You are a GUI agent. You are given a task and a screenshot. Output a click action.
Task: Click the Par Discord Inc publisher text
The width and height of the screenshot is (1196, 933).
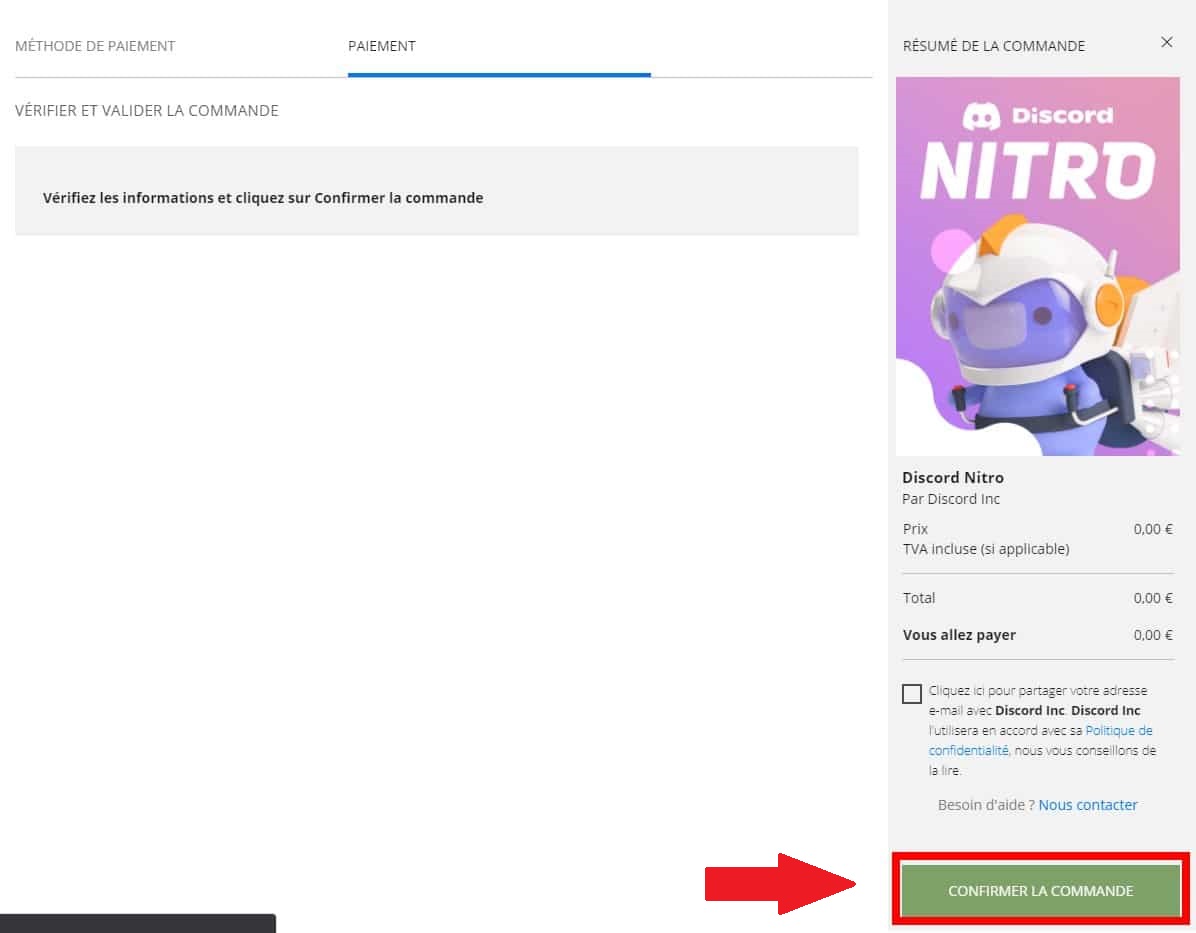click(x=951, y=499)
